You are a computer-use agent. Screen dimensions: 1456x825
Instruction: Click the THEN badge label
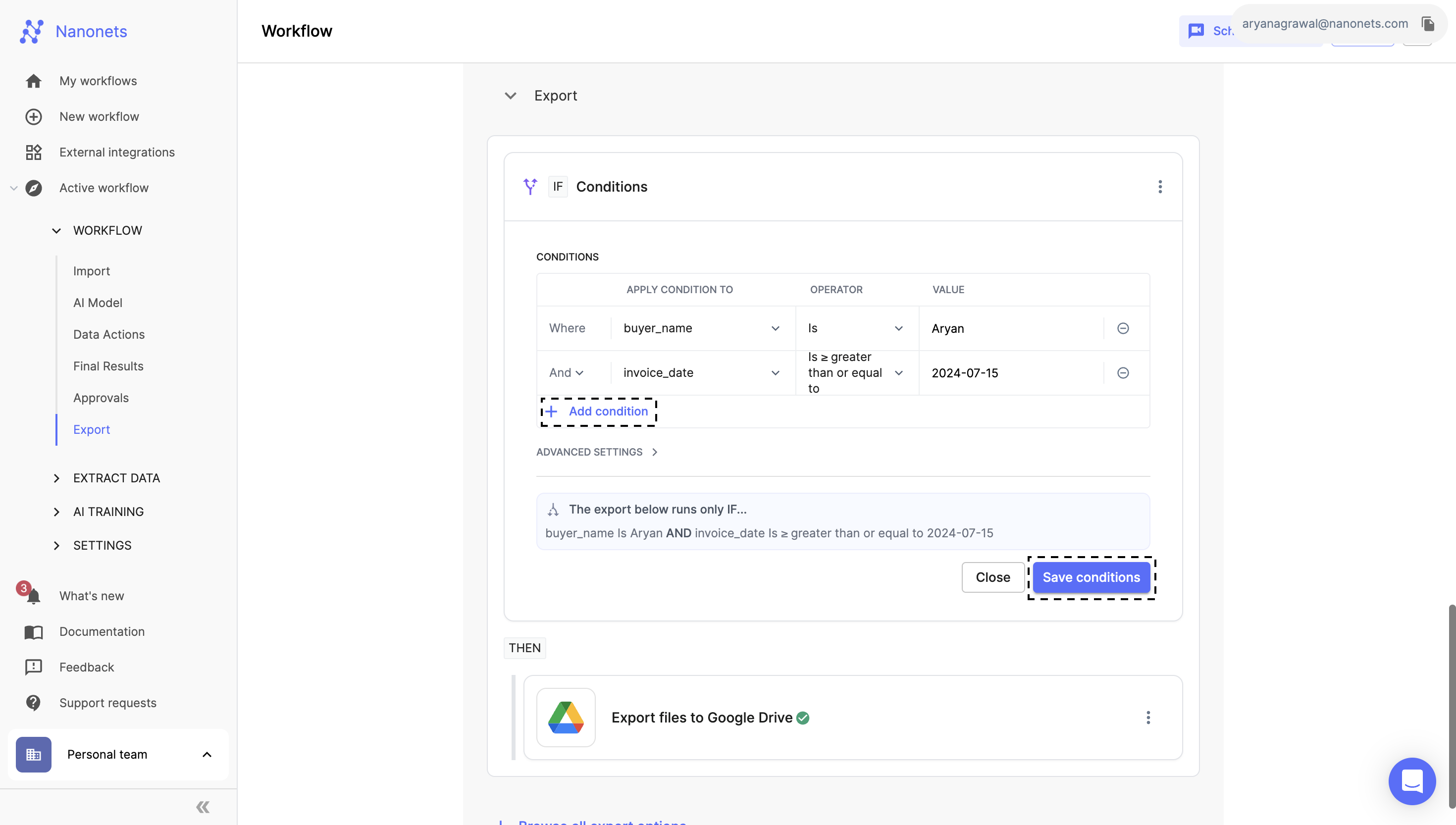pos(524,648)
